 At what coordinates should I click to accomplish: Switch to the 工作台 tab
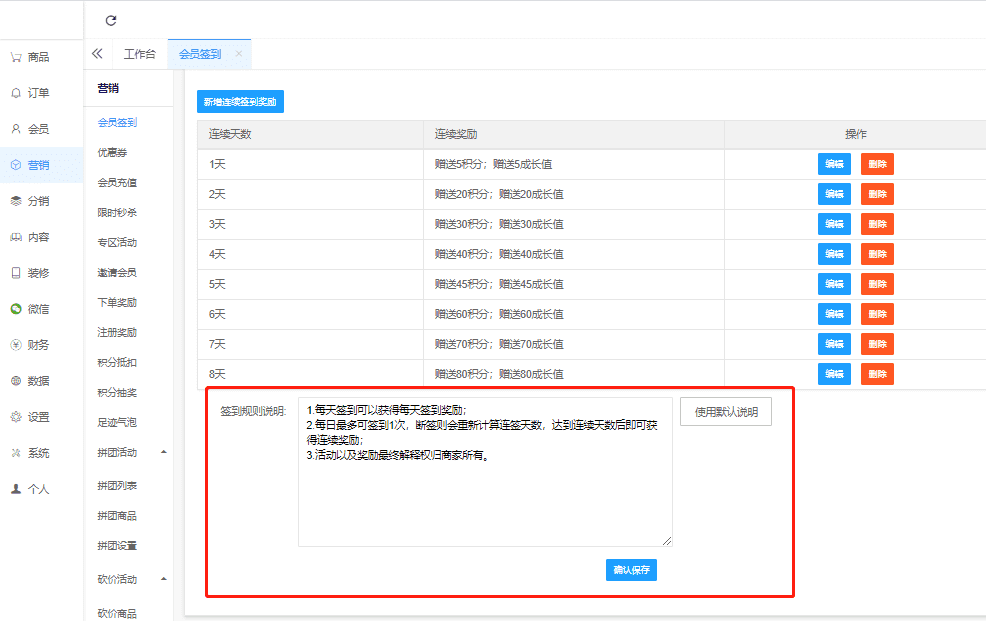pos(139,54)
